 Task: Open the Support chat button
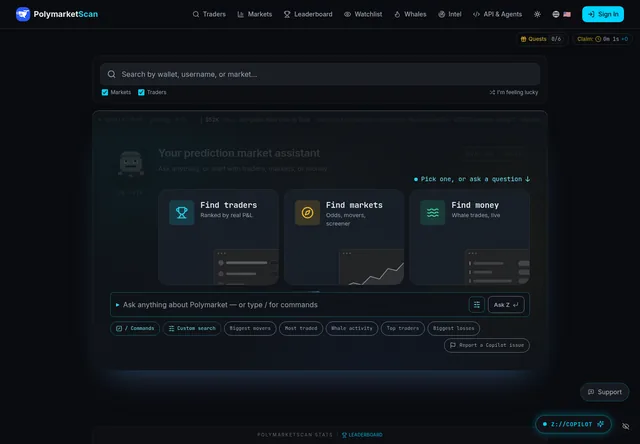(604, 392)
